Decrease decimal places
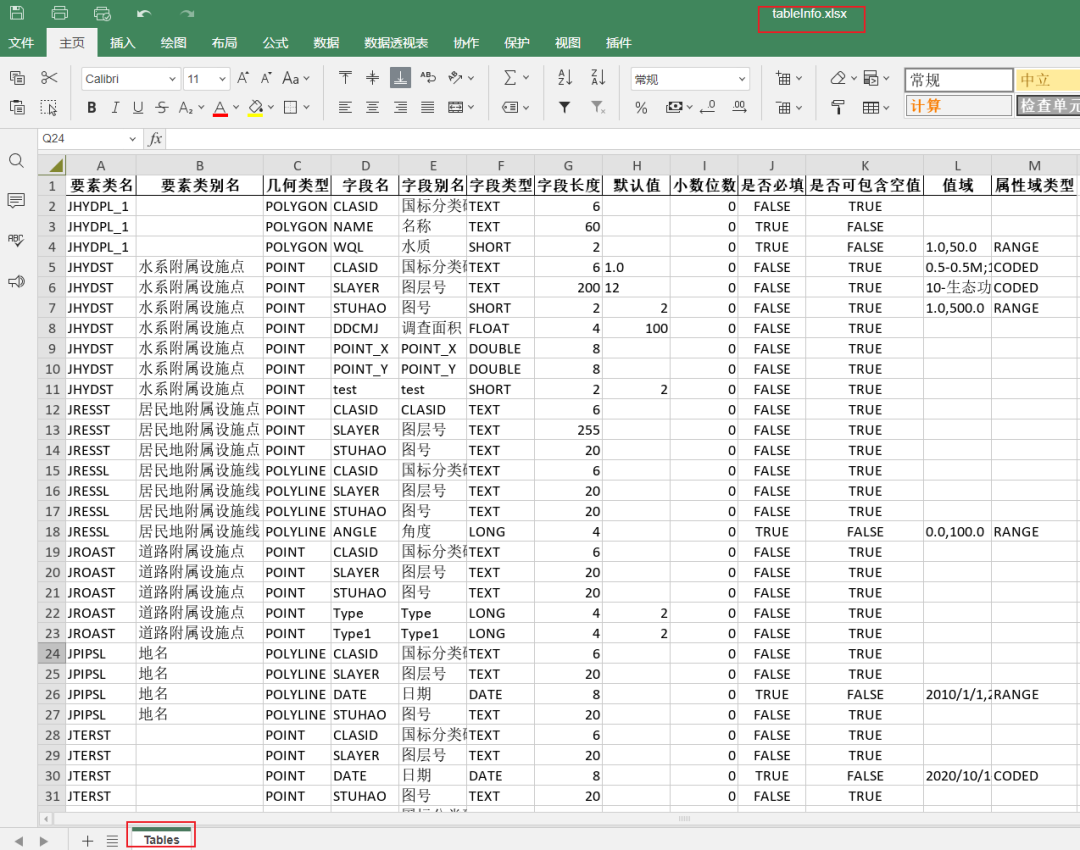This screenshot has width=1080, height=850. tap(707, 107)
